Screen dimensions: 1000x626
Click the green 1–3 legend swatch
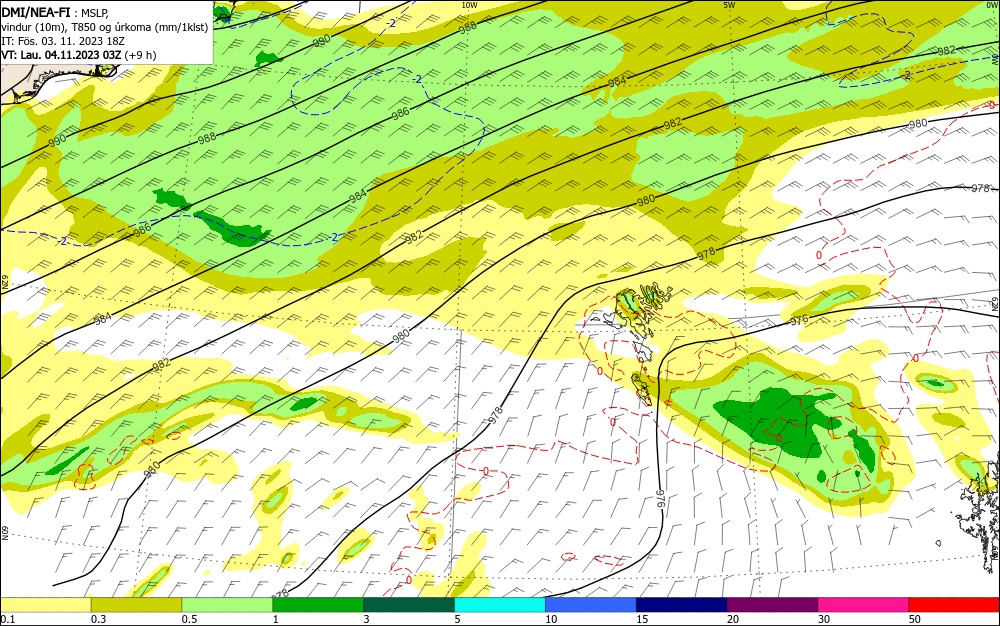point(318,605)
